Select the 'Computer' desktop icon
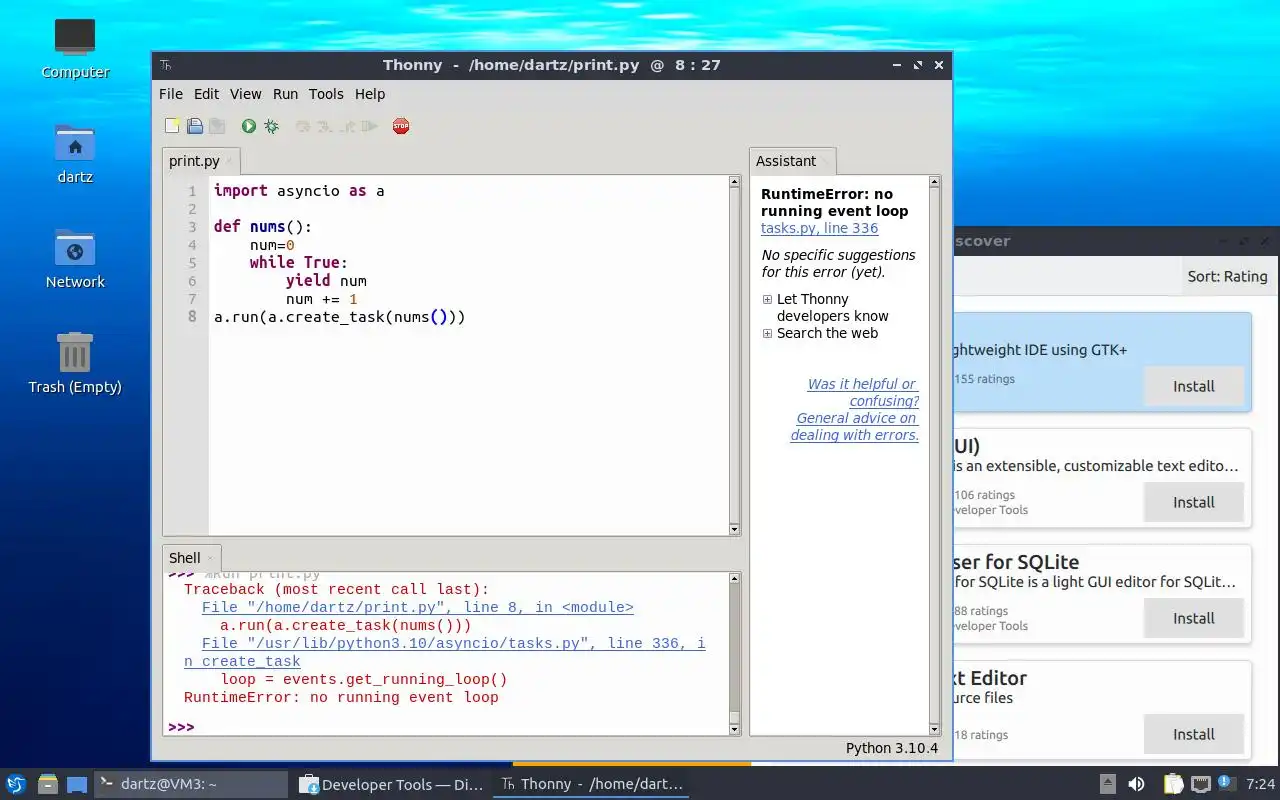This screenshot has height=800, width=1280. tap(75, 49)
